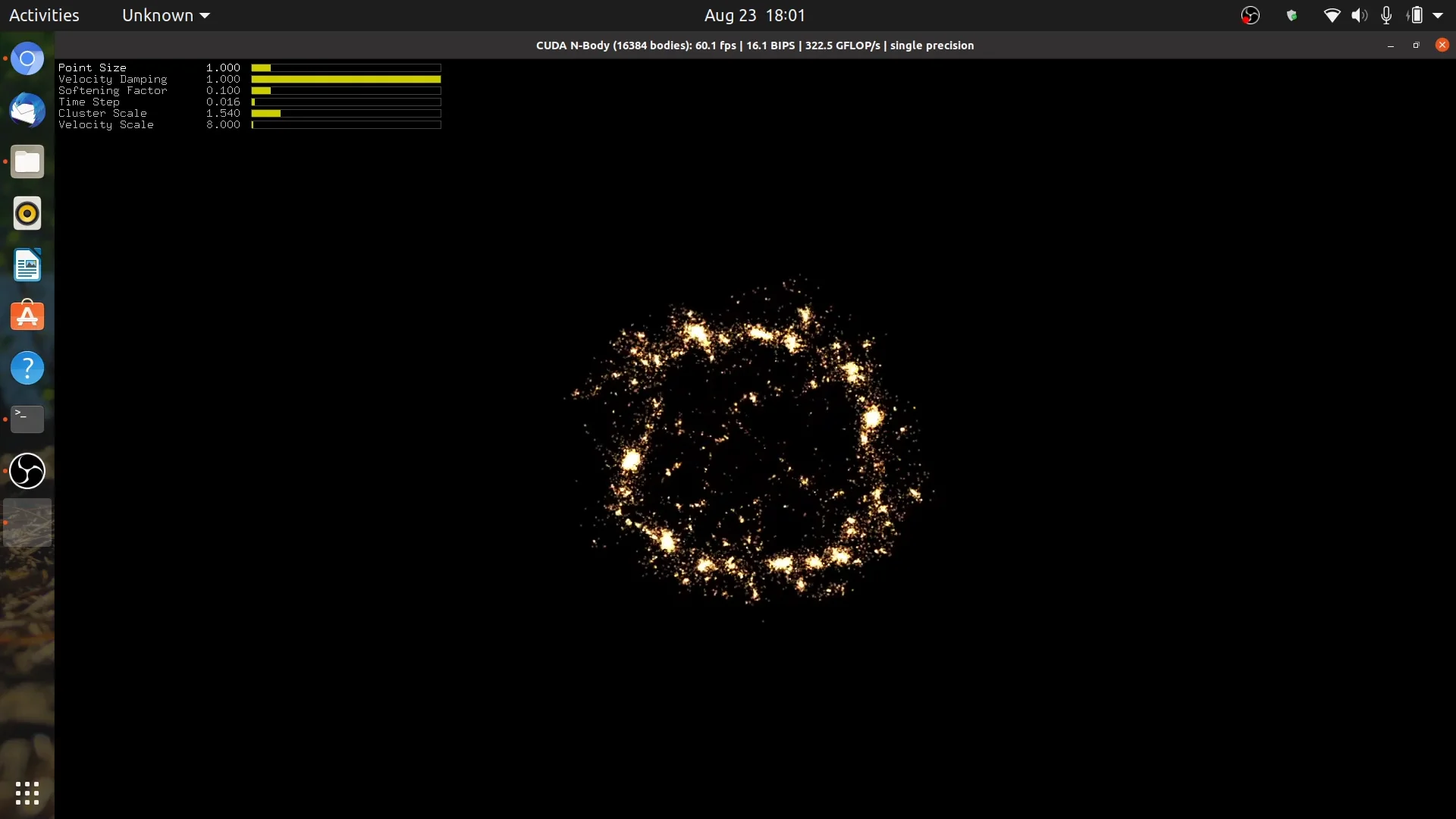This screenshot has width=1456, height=819.
Task: Click the OBS Studio icon in dock
Action: 27,471
